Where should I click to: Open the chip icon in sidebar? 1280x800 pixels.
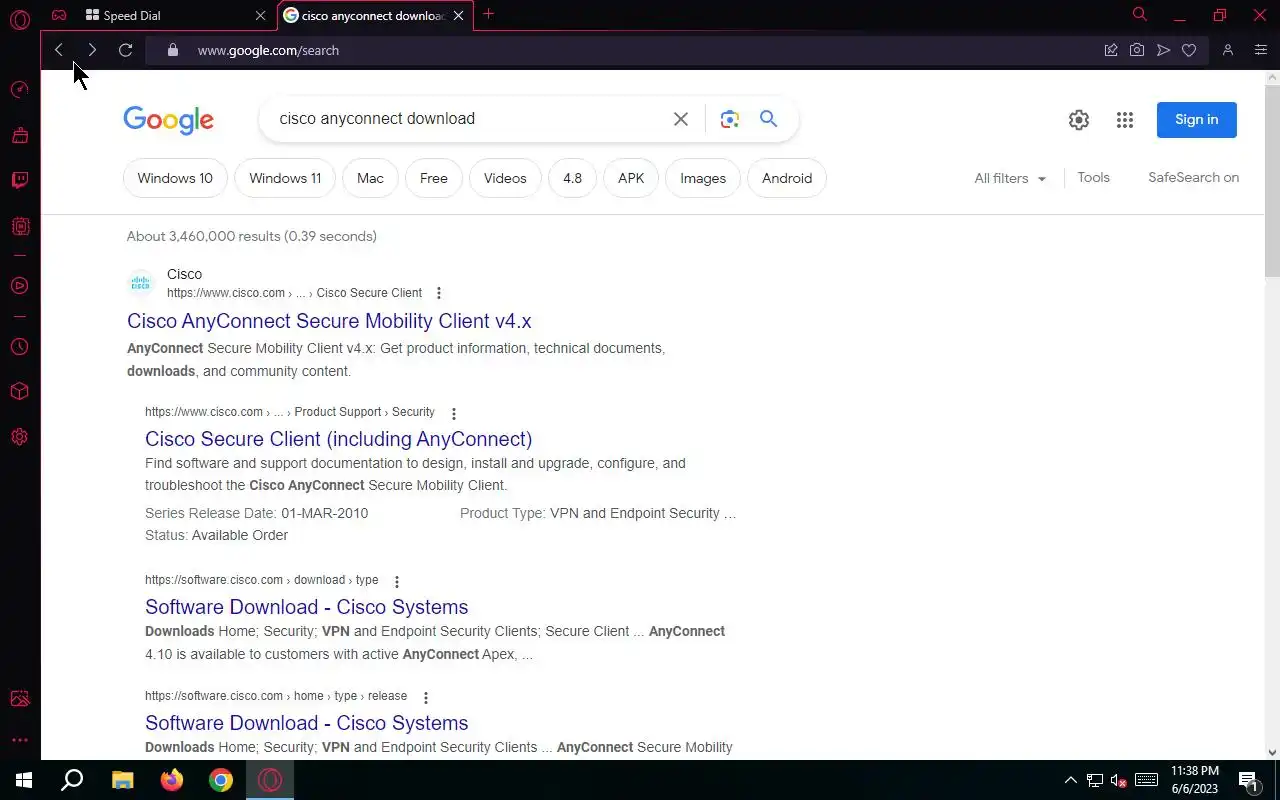click(x=19, y=227)
